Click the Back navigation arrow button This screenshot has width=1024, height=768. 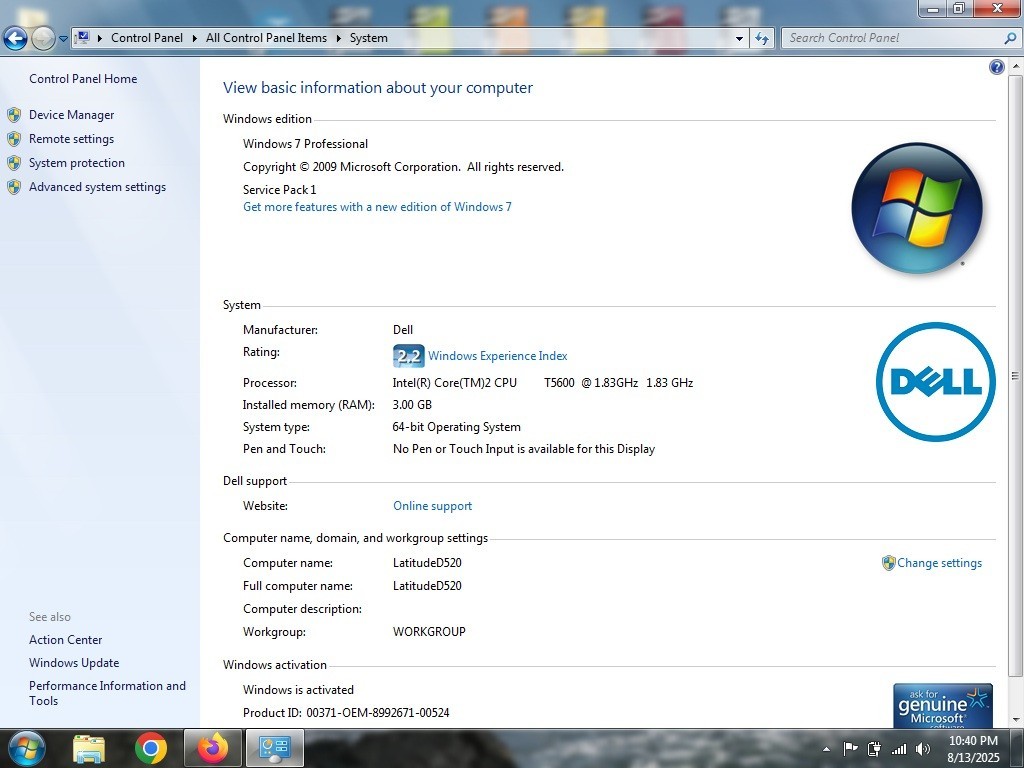(16, 39)
